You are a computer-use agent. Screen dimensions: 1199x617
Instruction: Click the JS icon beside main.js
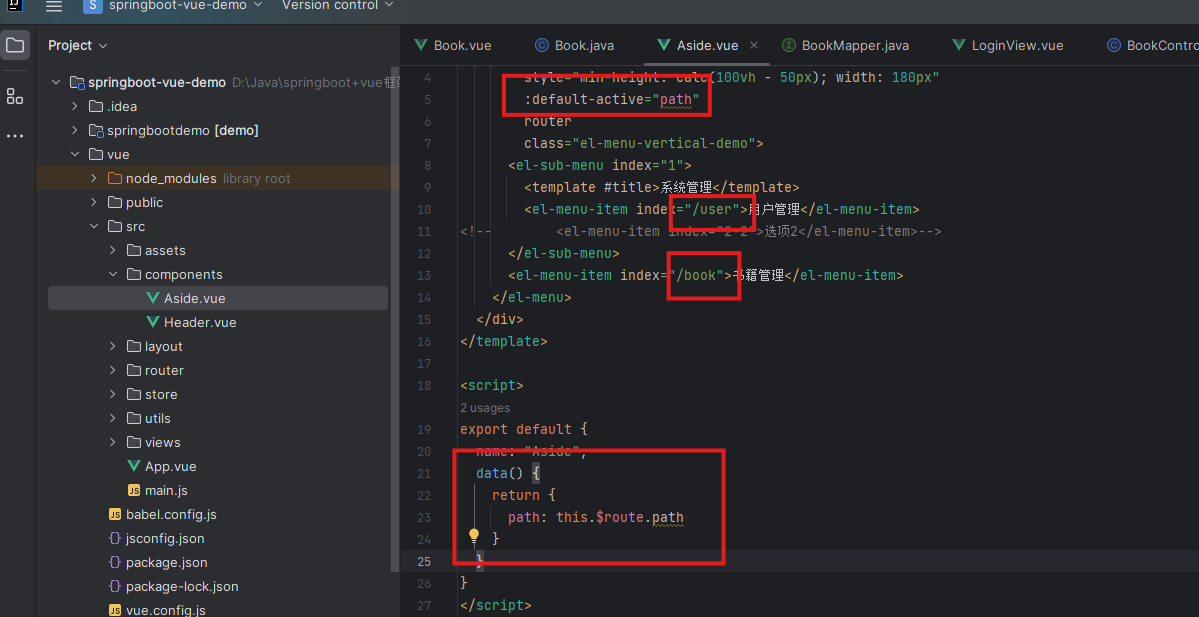point(134,490)
